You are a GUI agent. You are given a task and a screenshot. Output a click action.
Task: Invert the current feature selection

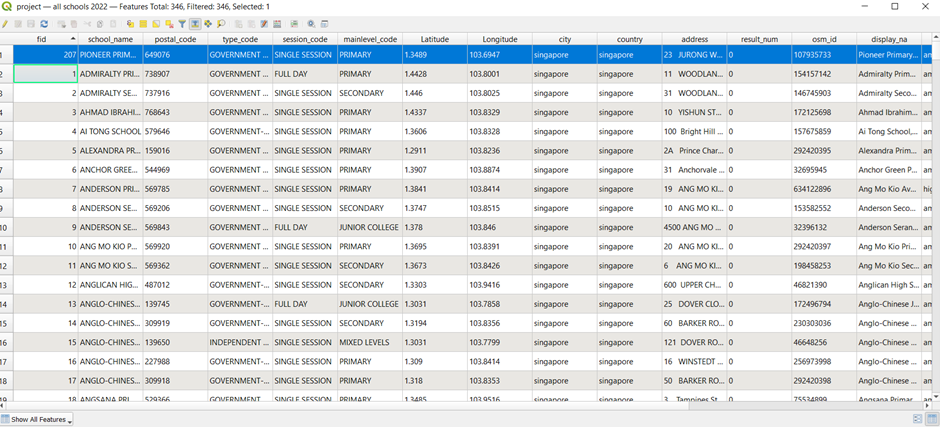pyautogui.click(x=156, y=24)
